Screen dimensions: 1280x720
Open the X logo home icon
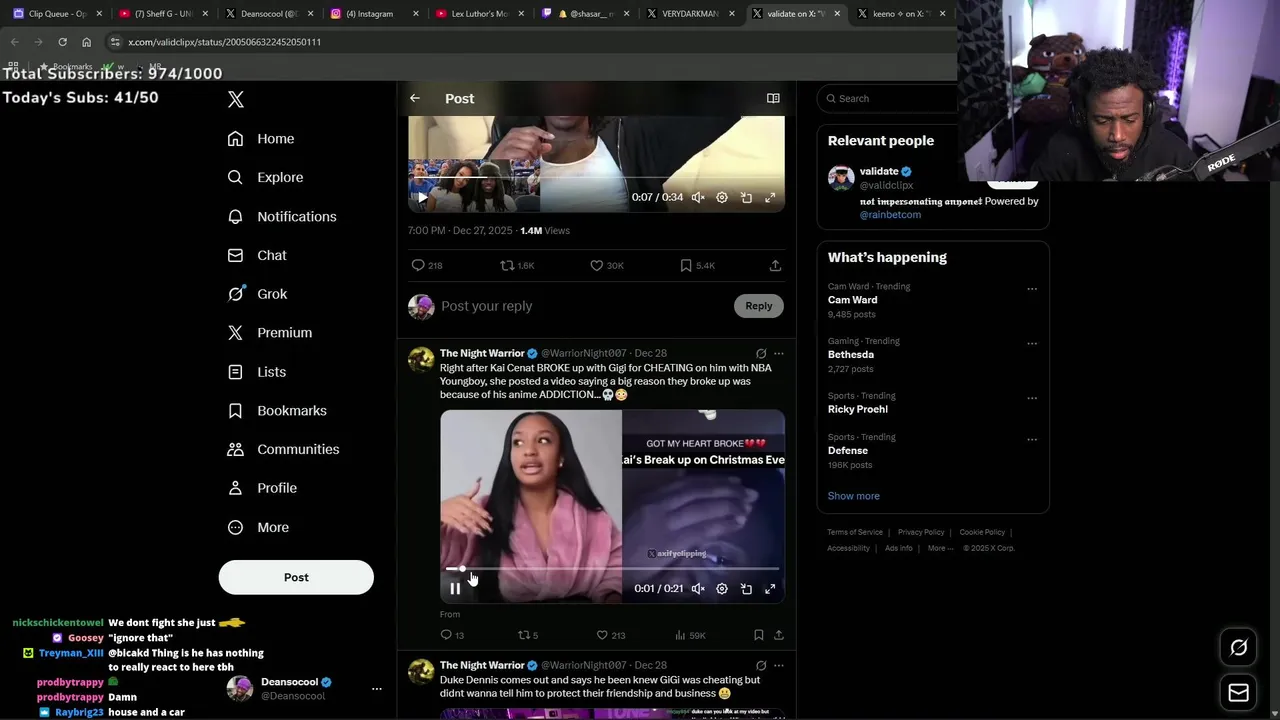[236, 99]
